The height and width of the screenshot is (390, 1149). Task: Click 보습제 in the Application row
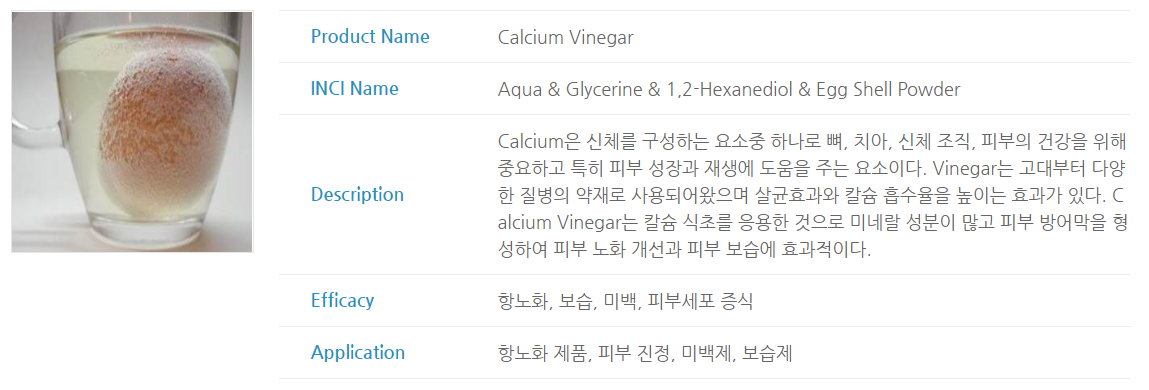pyautogui.click(x=767, y=353)
